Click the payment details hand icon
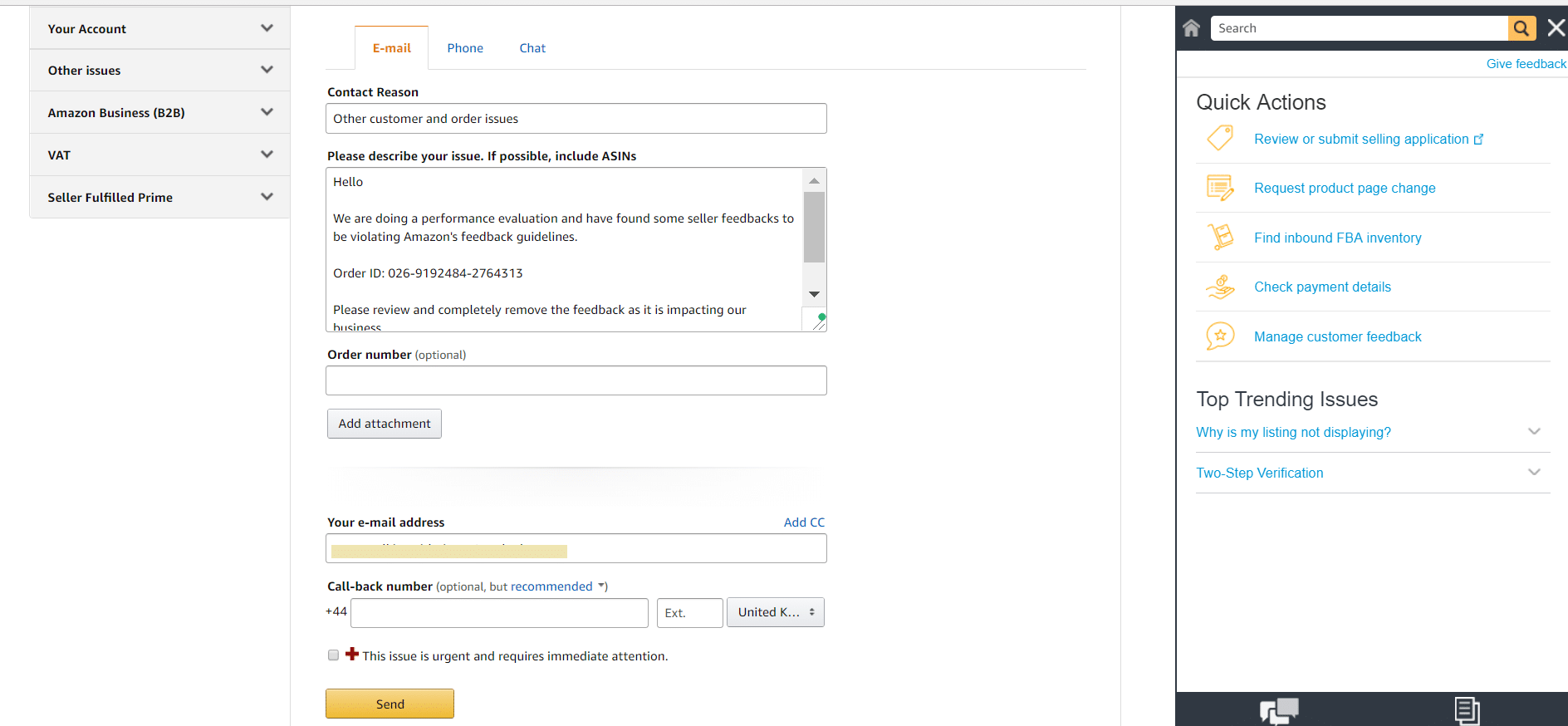 [1220, 287]
